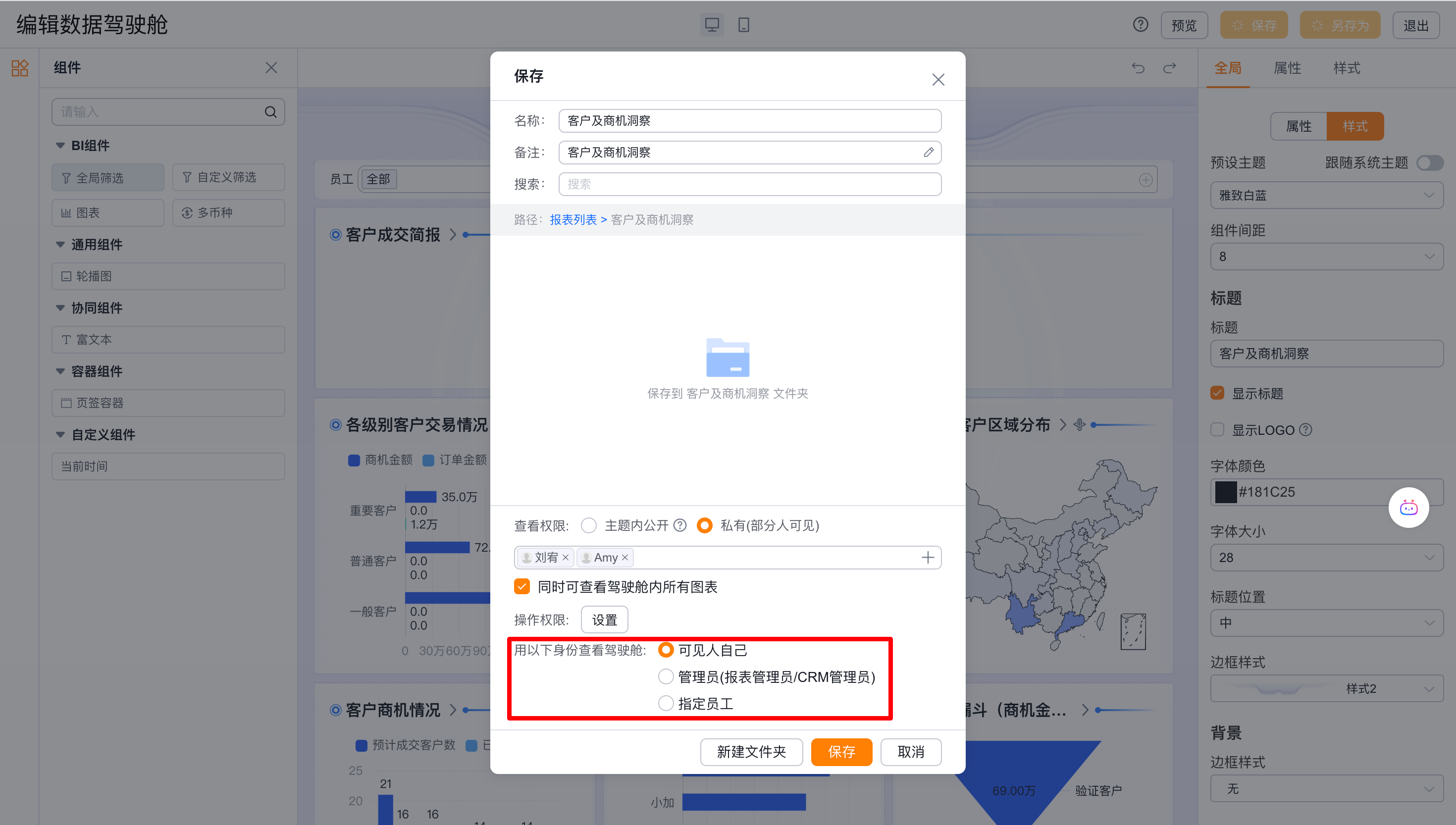1456x825 pixels.
Task: Click the edit pencil in remark field
Action: [928, 153]
